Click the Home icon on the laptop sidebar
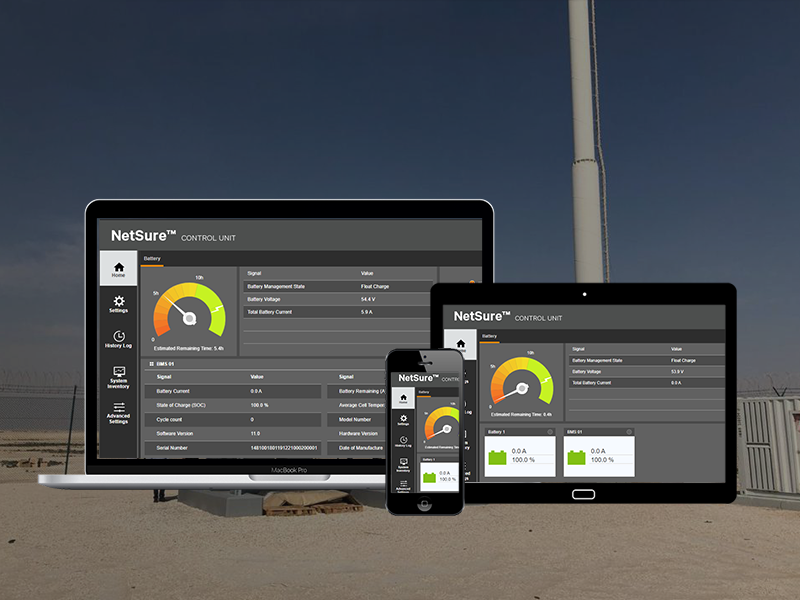Image resolution: width=800 pixels, height=600 pixels. (119, 269)
